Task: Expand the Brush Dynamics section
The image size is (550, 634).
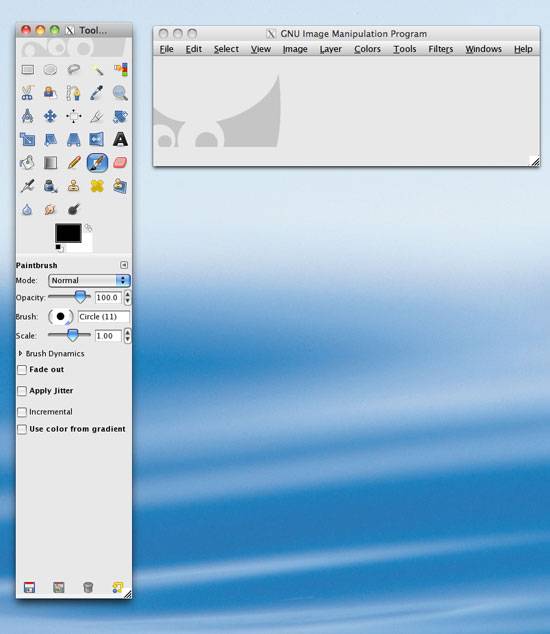Action: pyautogui.click(x=21, y=353)
